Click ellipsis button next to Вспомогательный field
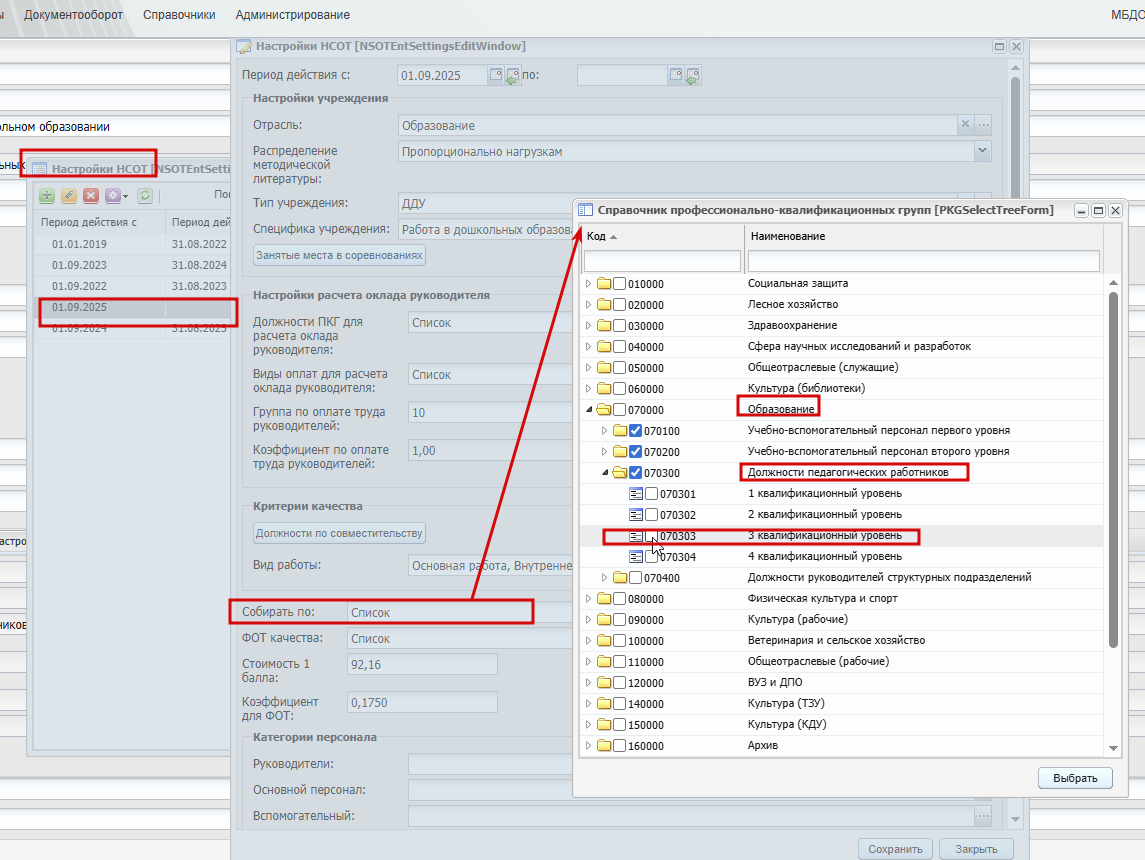This screenshot has height=860, width=1145. tap(984, 815)
